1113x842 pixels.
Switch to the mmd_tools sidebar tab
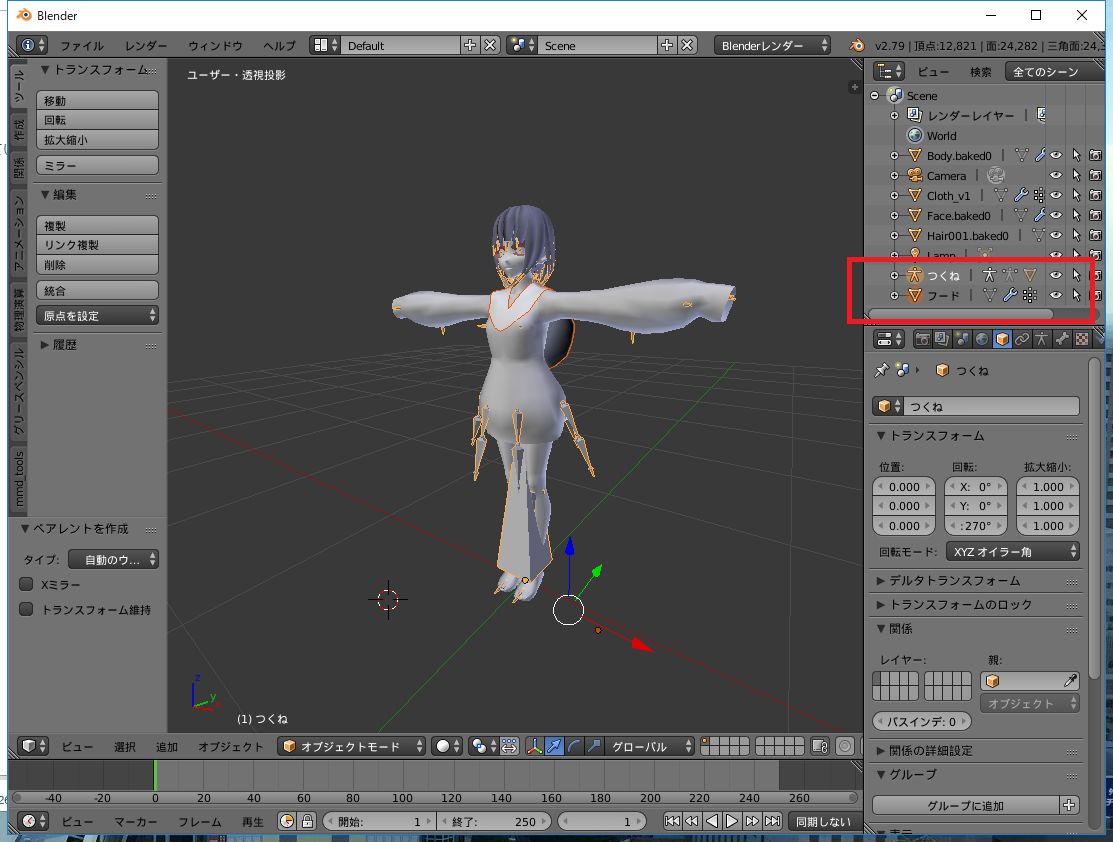(x=19, y=481)
